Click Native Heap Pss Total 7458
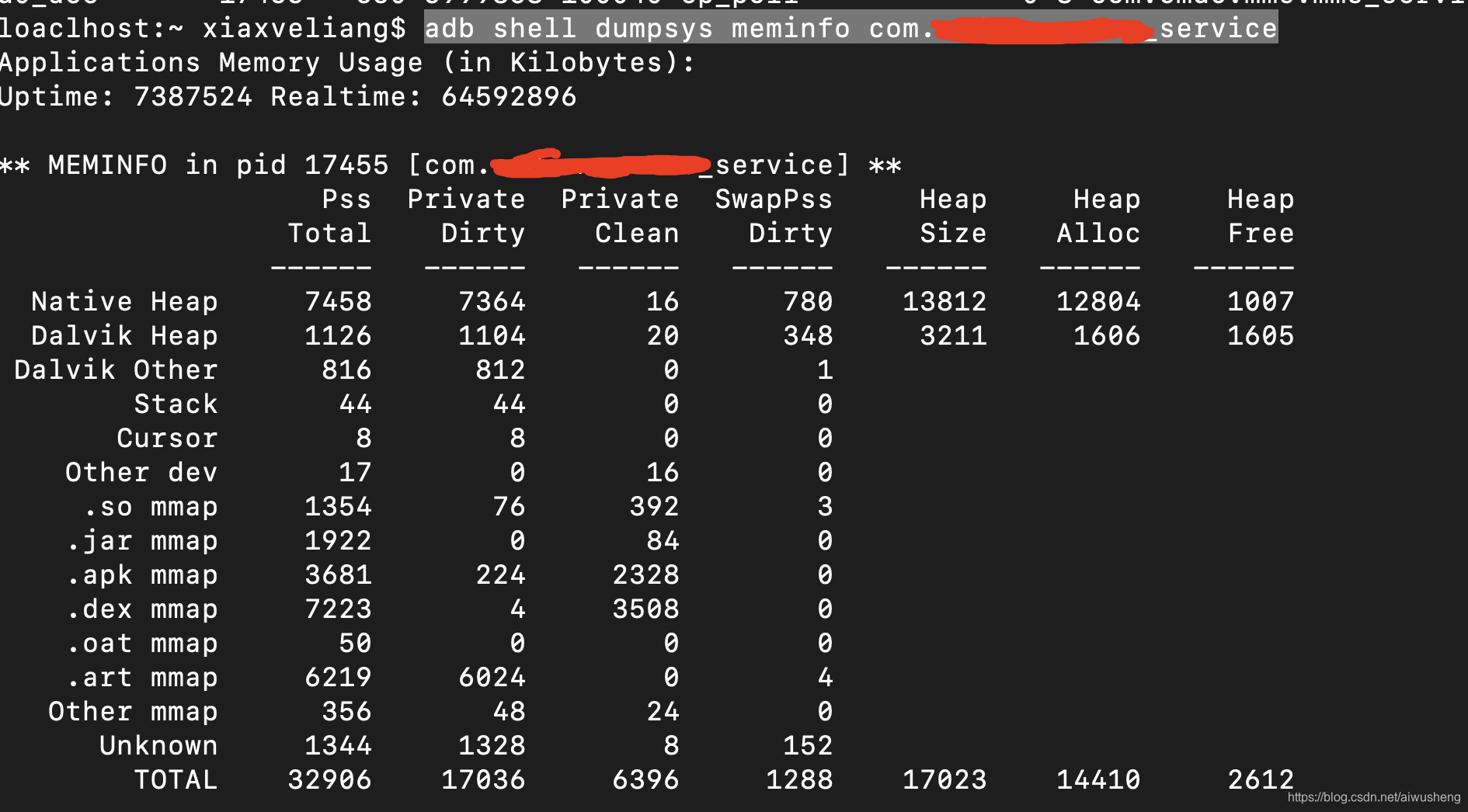This screenshot has width=1468, height=812. pos(338,302)
